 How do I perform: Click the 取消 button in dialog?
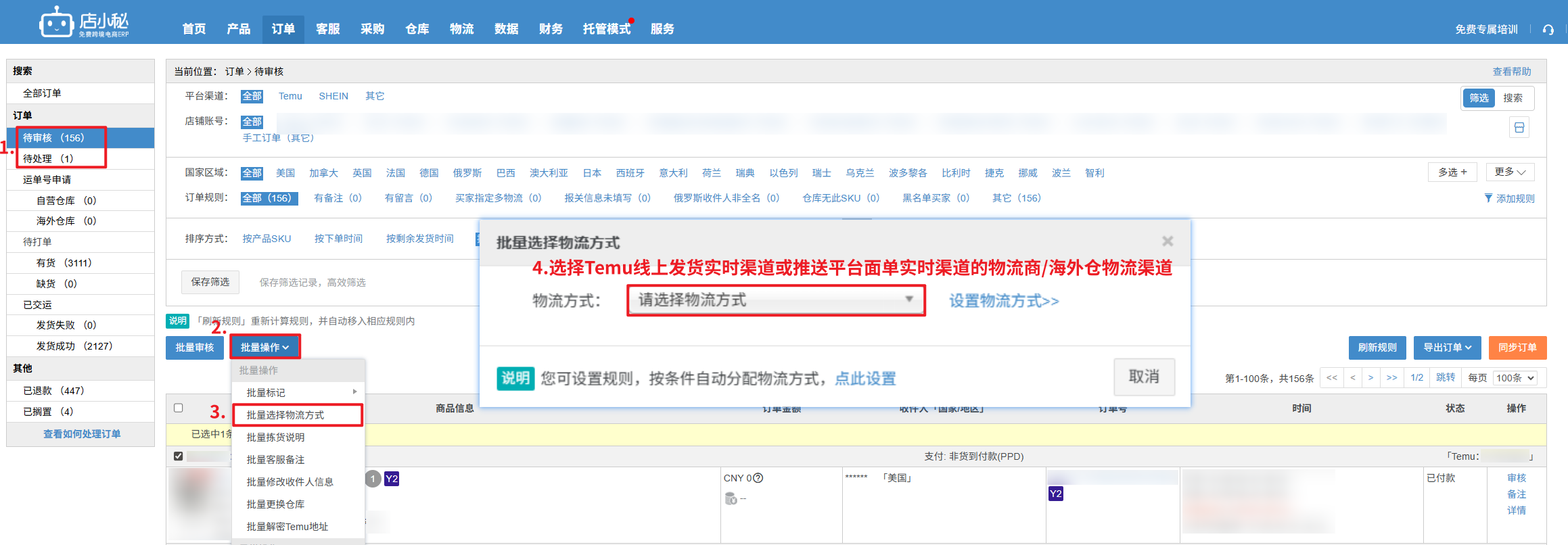point(1143,377)
